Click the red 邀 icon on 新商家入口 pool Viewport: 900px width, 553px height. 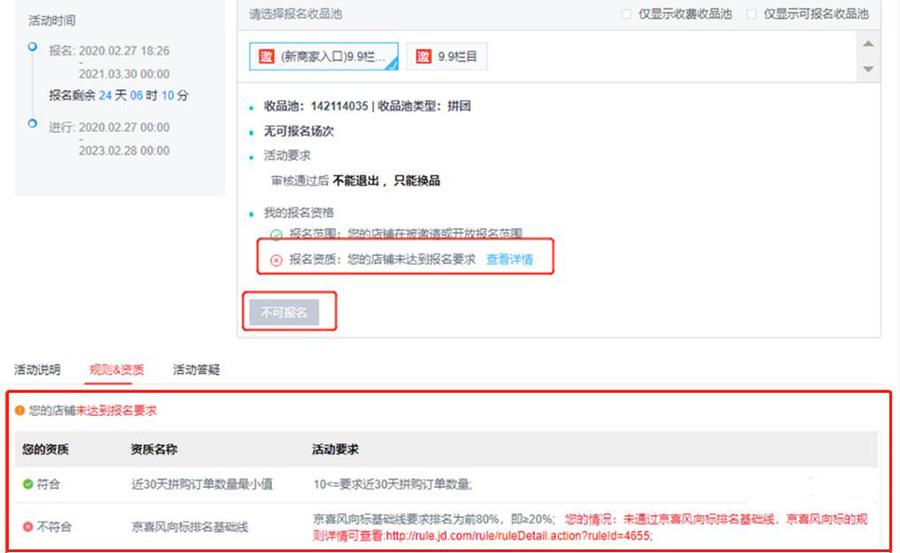[x=267, y=57]
